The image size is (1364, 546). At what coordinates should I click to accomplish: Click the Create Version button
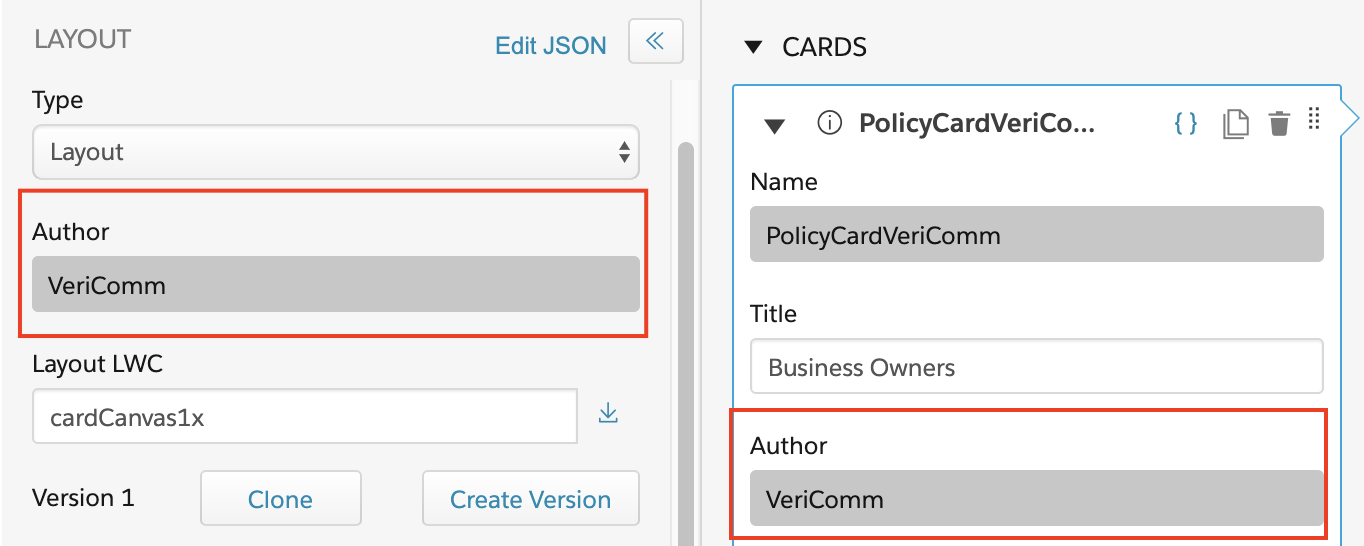pyautogui.click(x=530, y=499)
